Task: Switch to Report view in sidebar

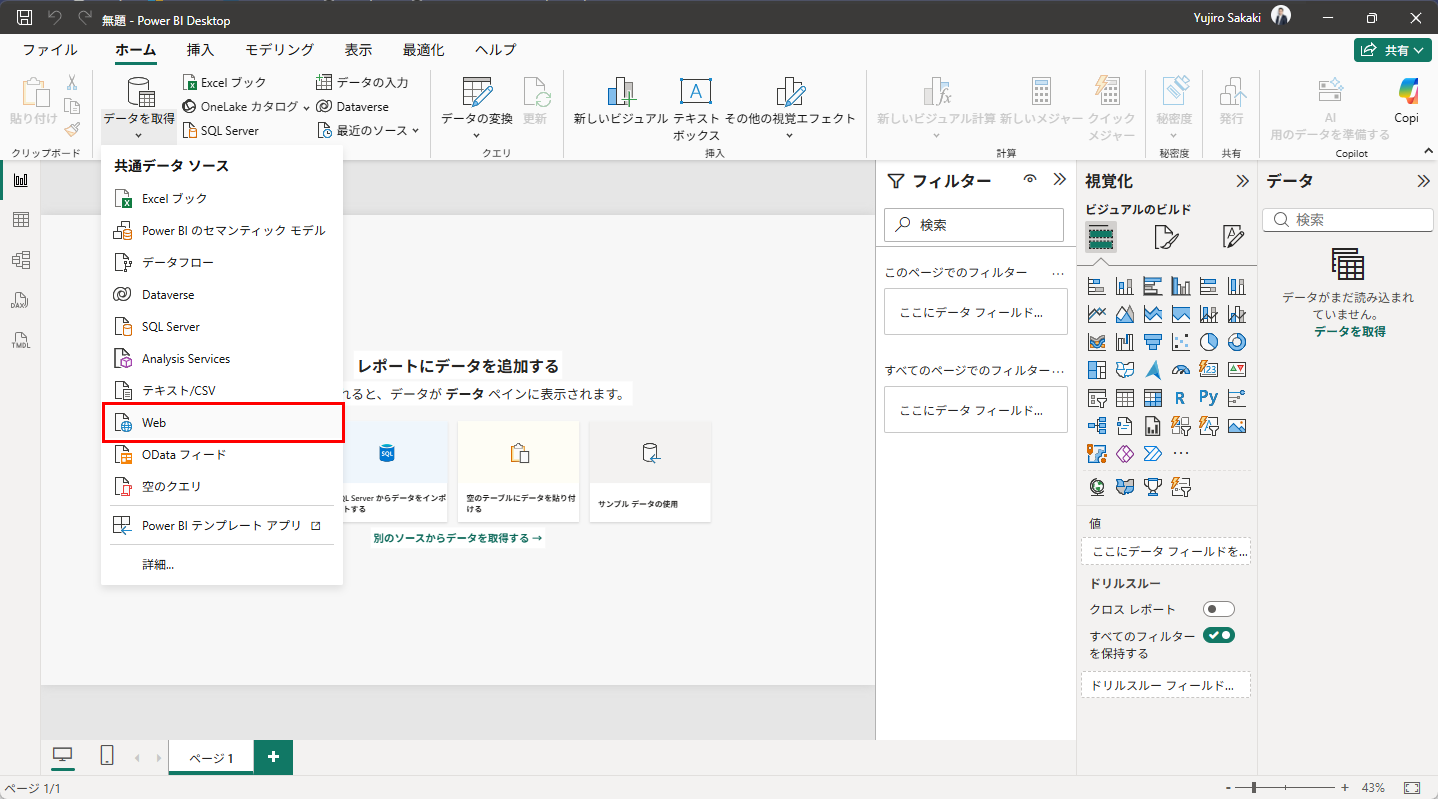Action: click(20, 180)
